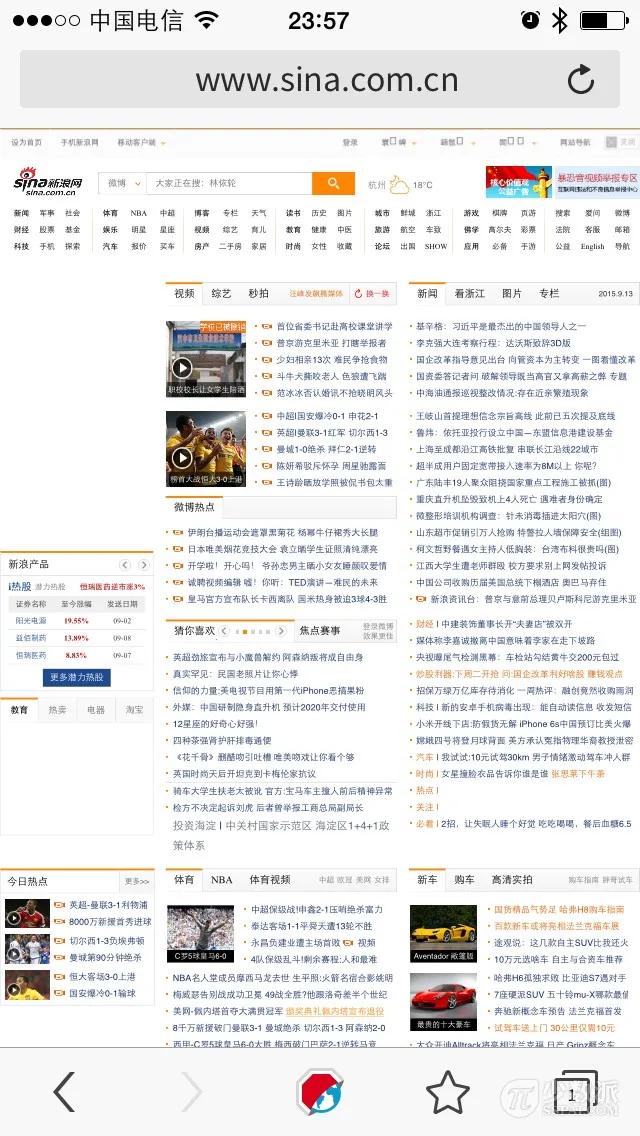Select the 体育视频 tab
Viewport: 640px width, 1136px height.
pyautogui.click(x=270, y=880)
